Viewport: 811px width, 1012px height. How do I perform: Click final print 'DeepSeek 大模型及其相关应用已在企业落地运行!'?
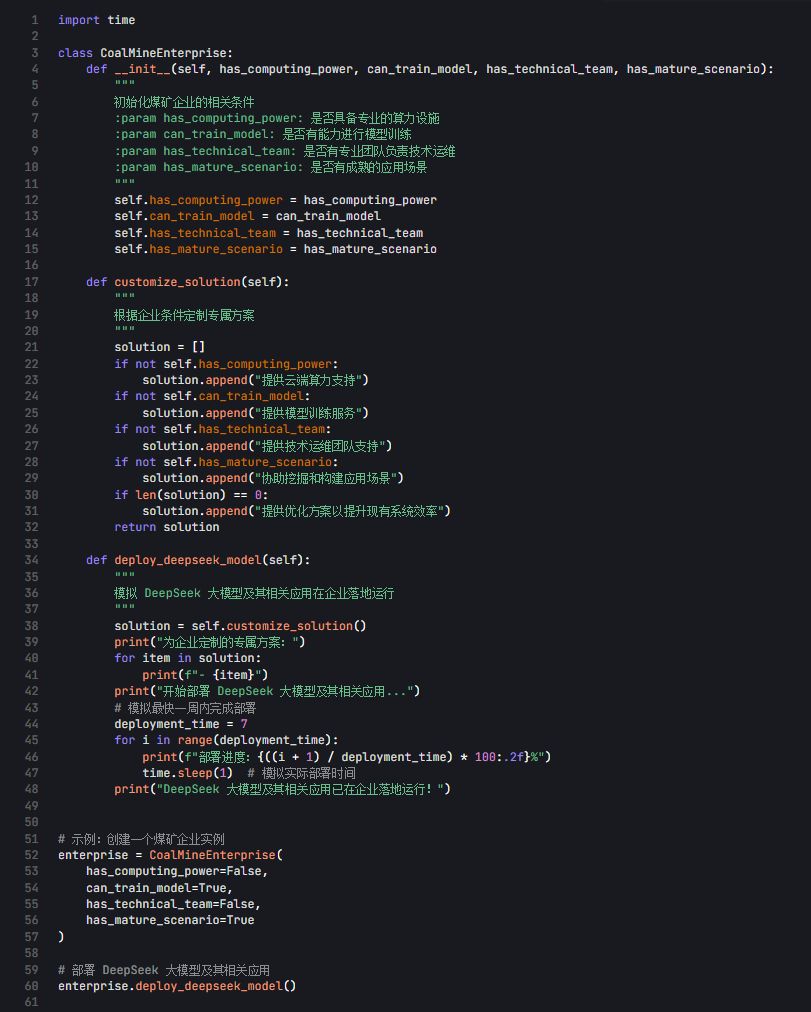282,789
